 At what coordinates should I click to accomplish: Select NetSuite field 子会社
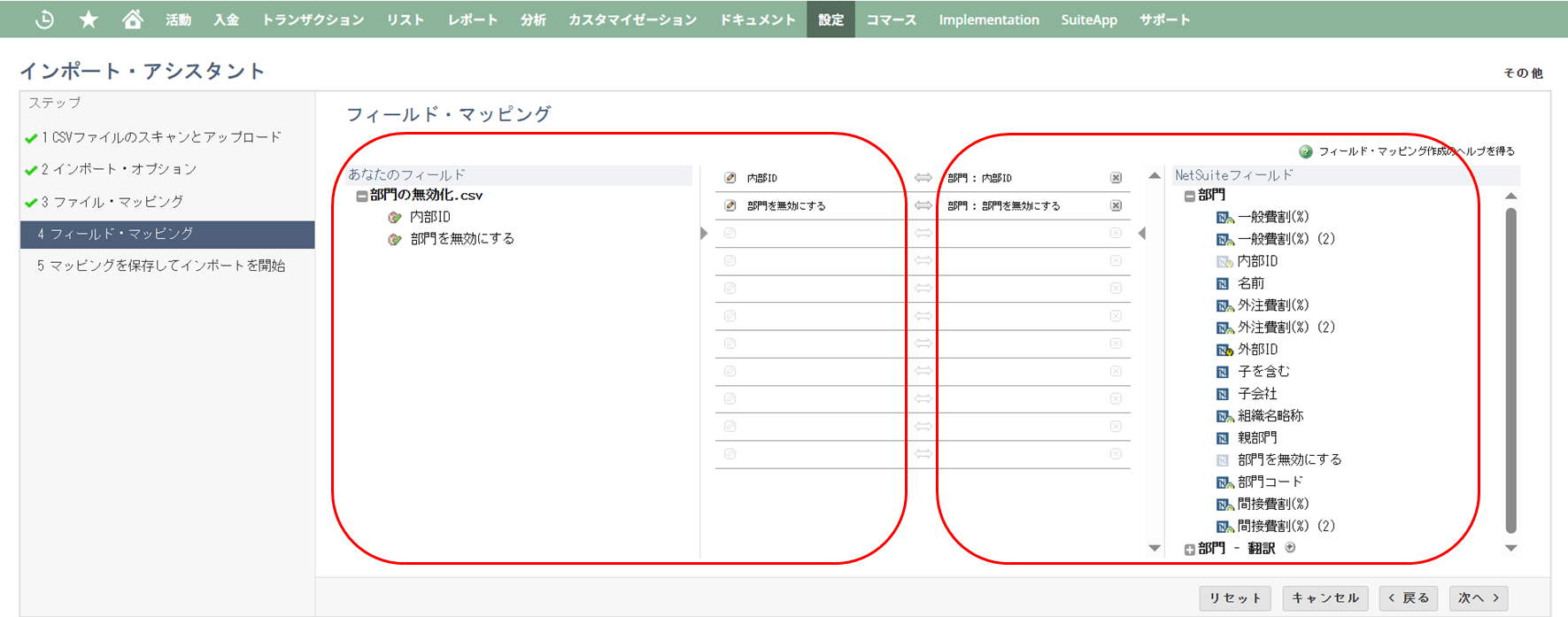click(1257, 394)
